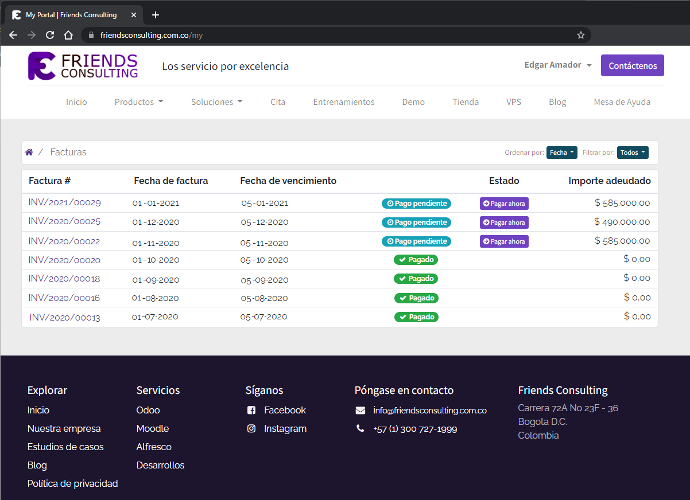The width and height of the screenshot is (690, 500).
Task: Open the Fecha sort dropdown
Action: point(562,152)
